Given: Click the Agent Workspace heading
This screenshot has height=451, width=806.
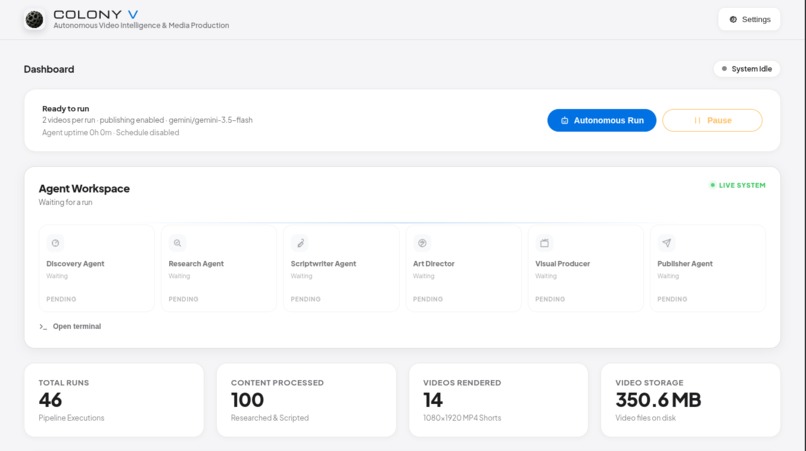Looking at the screenshot, I should tap(84, 189).
